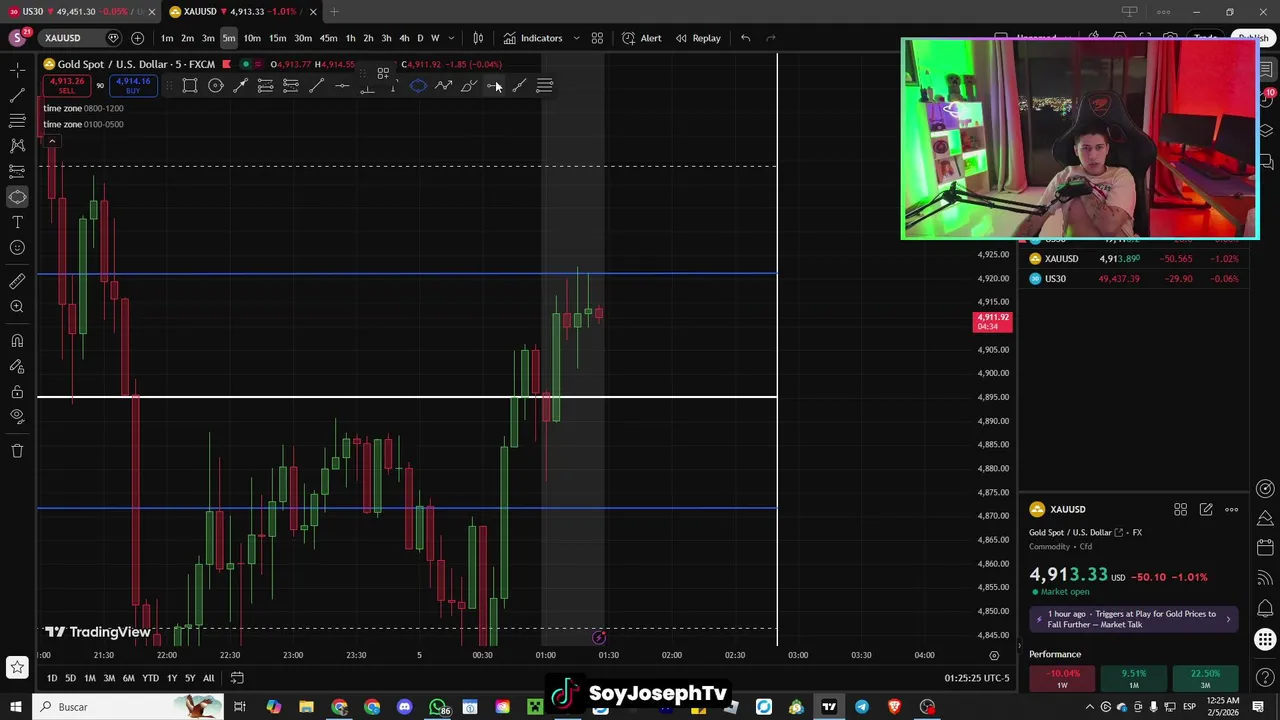This screenshot has width=1280, height=720.
Task: Add a symbol with the compare plus icon
Action: [137, 38]
